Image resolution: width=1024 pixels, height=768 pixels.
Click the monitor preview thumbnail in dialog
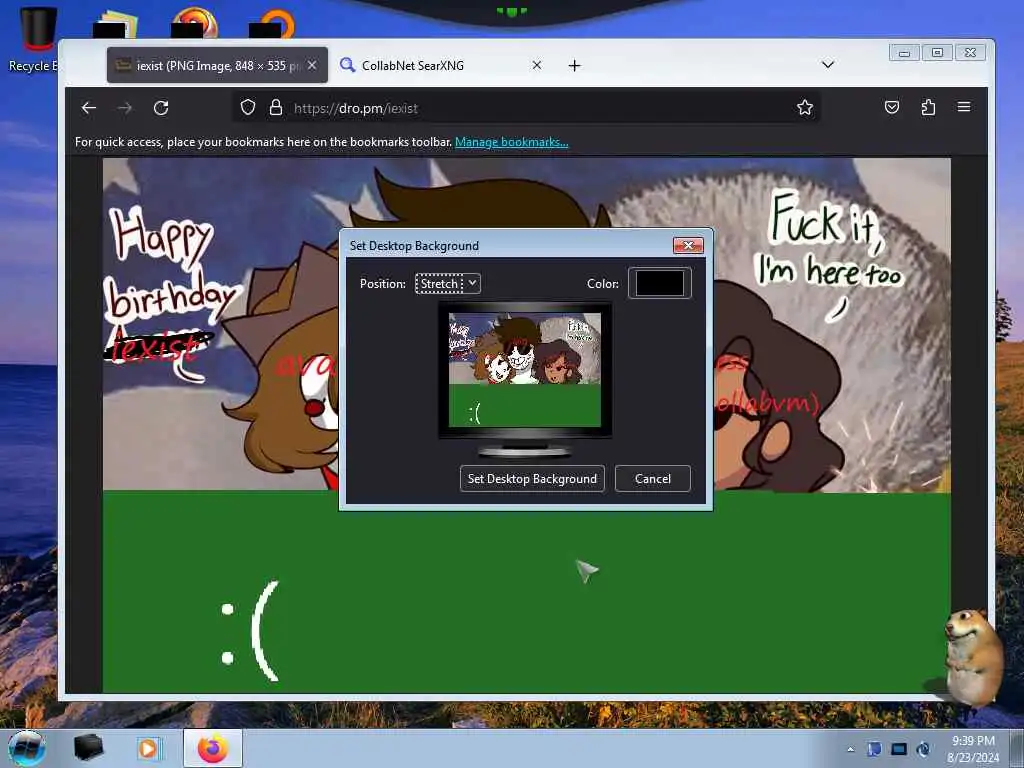pyautogui.click(x=524, y=370)
